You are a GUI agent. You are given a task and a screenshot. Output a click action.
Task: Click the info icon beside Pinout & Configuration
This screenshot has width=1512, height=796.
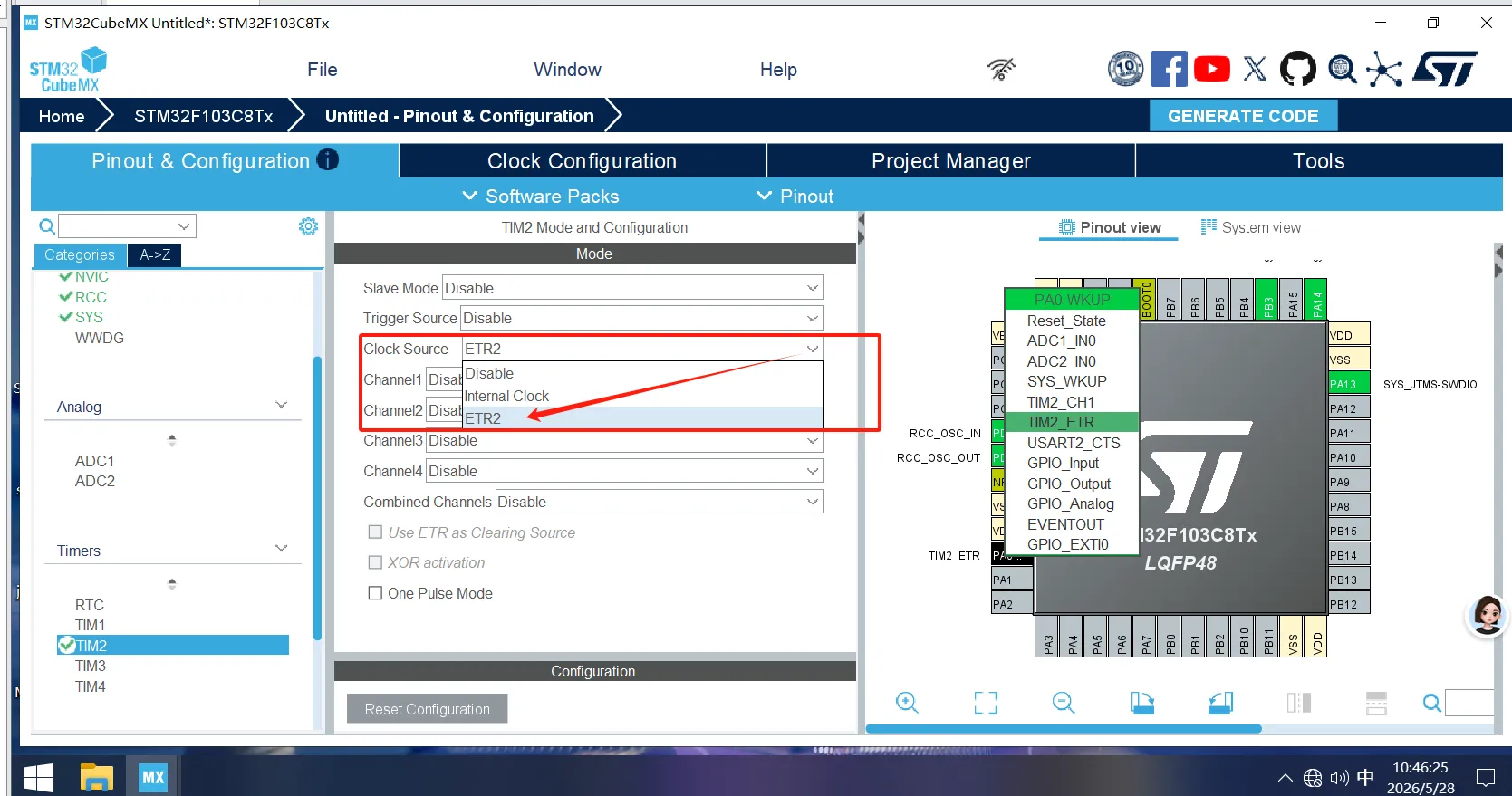(x=328, y=159)
